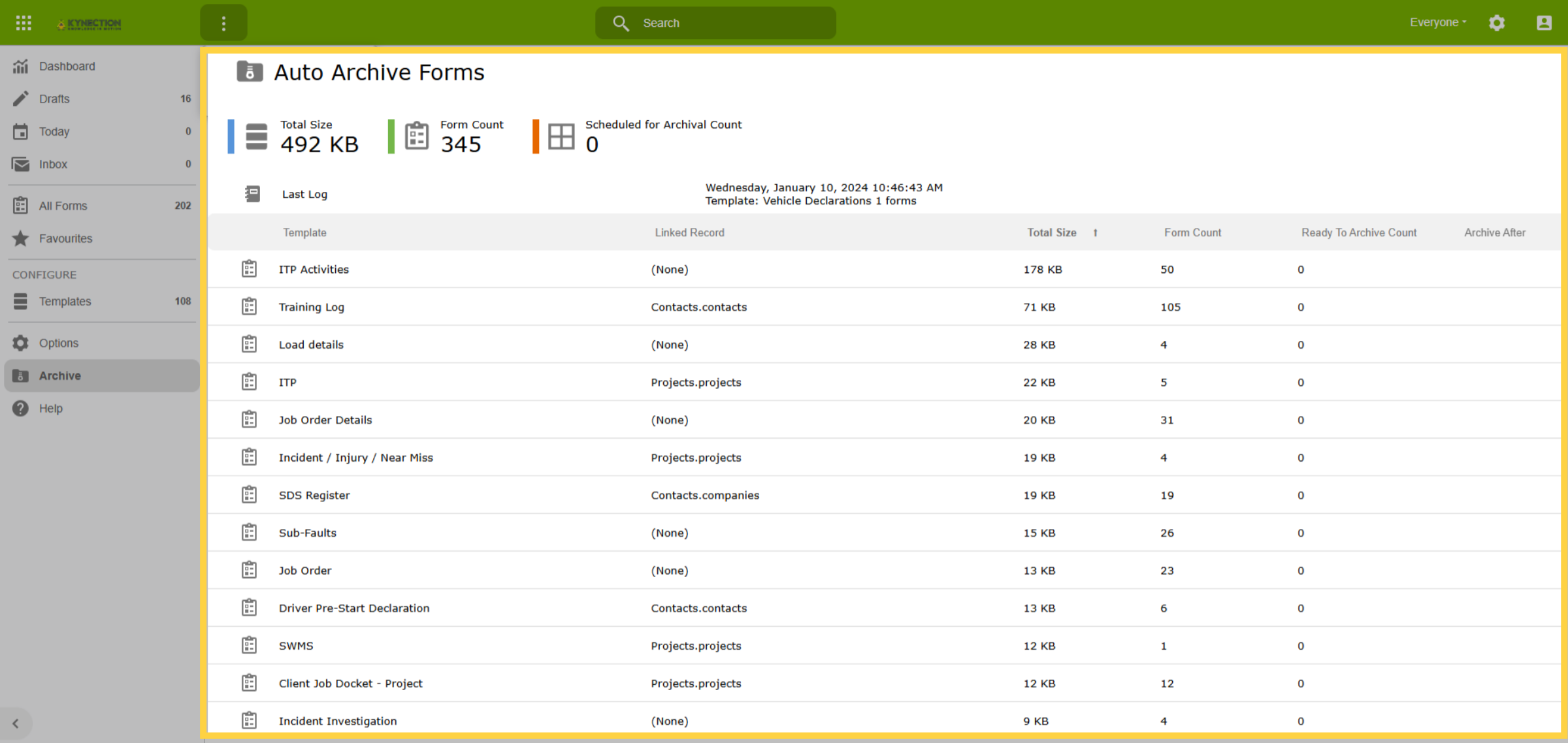Click the Dashboard chart icon
The width and height of the screenshot is (1568, 743).
(21, 66)
